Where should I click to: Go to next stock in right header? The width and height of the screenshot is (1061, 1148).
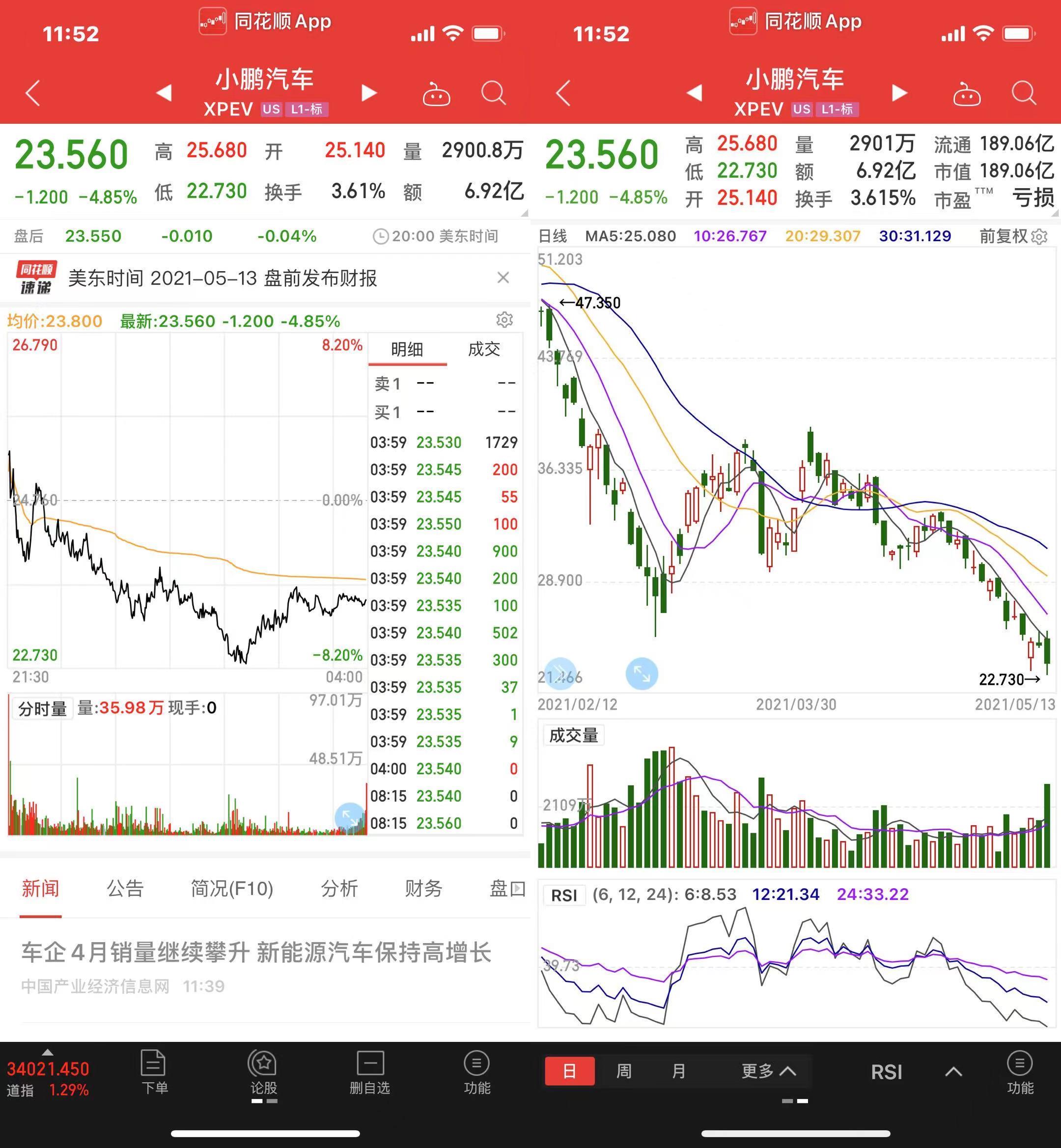(899, 93)
